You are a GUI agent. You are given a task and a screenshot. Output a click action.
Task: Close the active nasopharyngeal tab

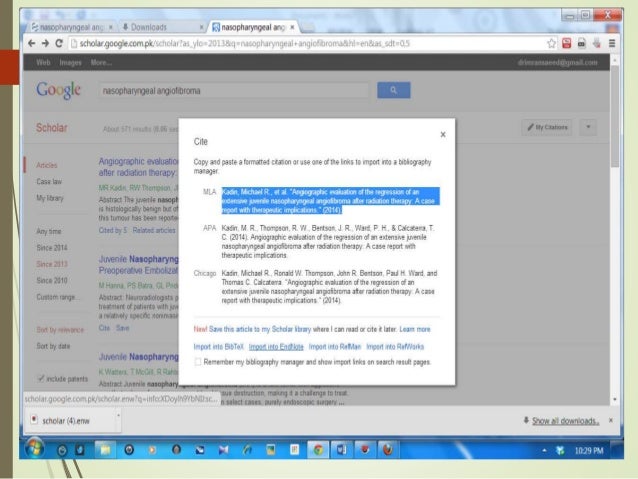point(292,27)
